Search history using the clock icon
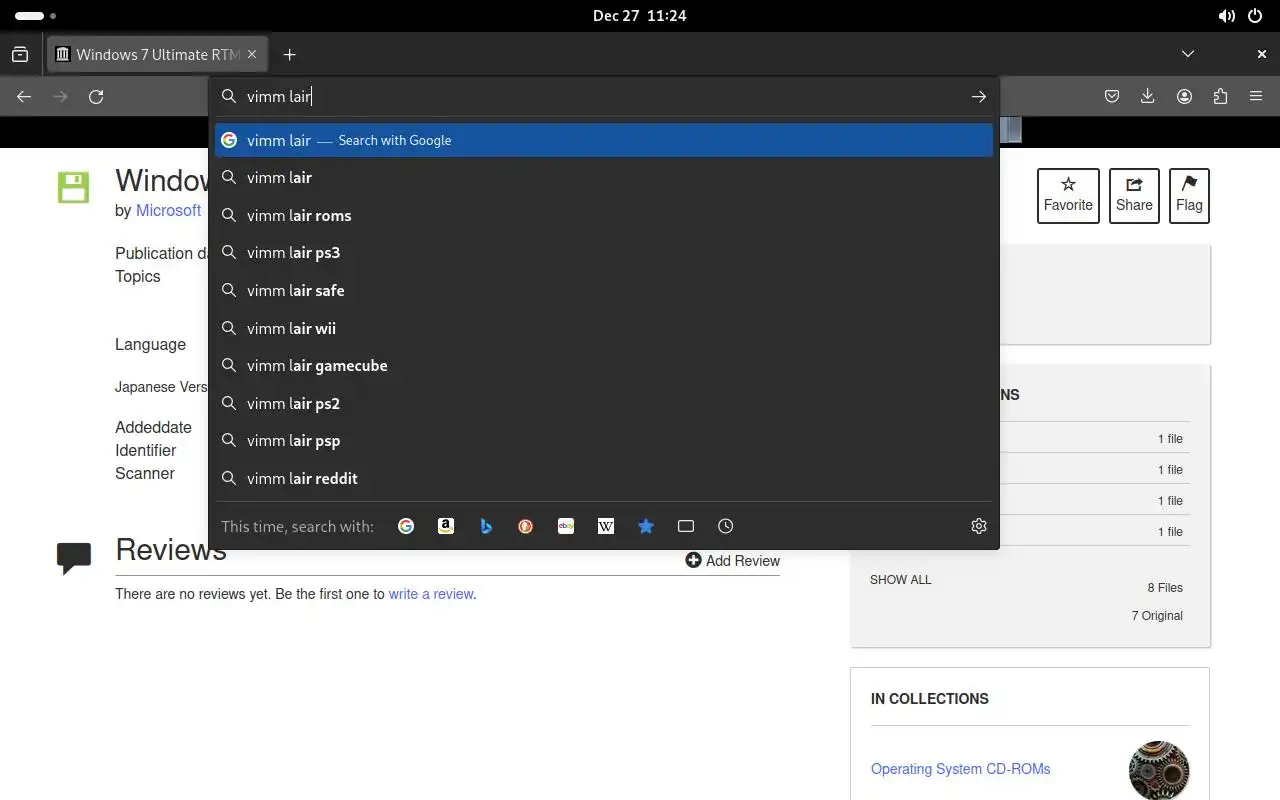Image resolution: width=1280 pixels, height=800 pixels. point(726,526)
